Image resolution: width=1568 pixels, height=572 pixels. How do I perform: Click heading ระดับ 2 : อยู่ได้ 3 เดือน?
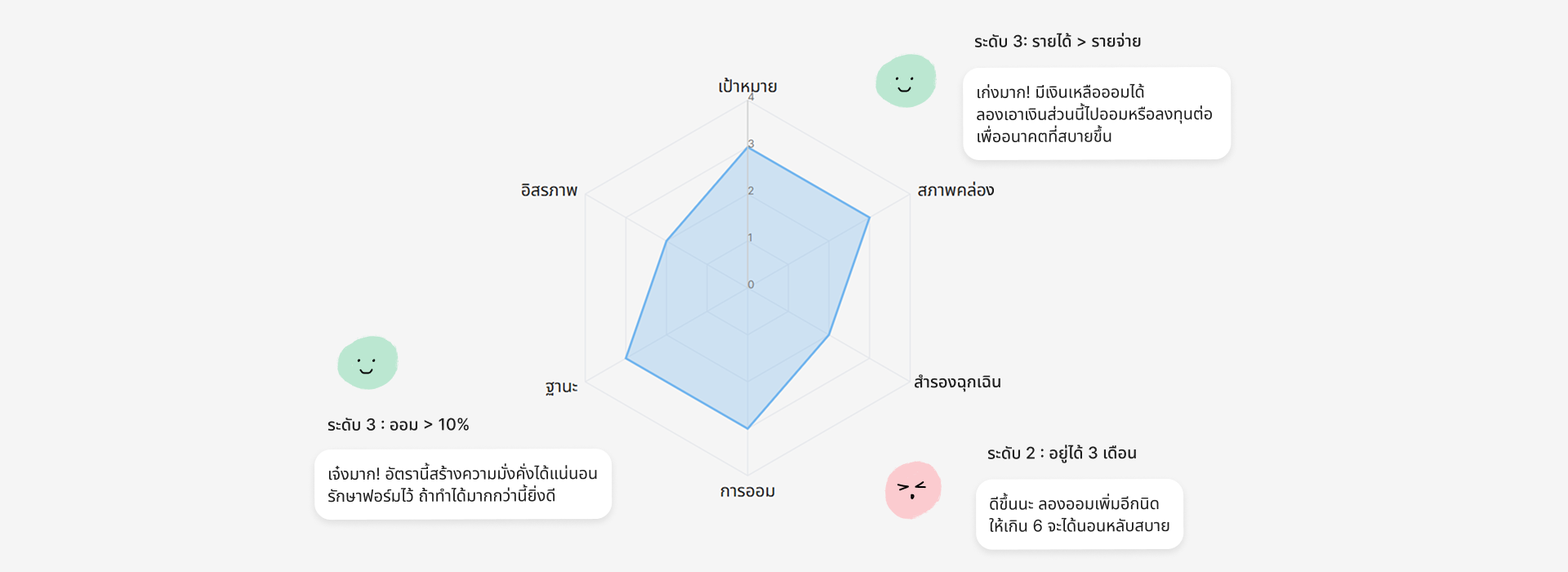[1061, 453]
